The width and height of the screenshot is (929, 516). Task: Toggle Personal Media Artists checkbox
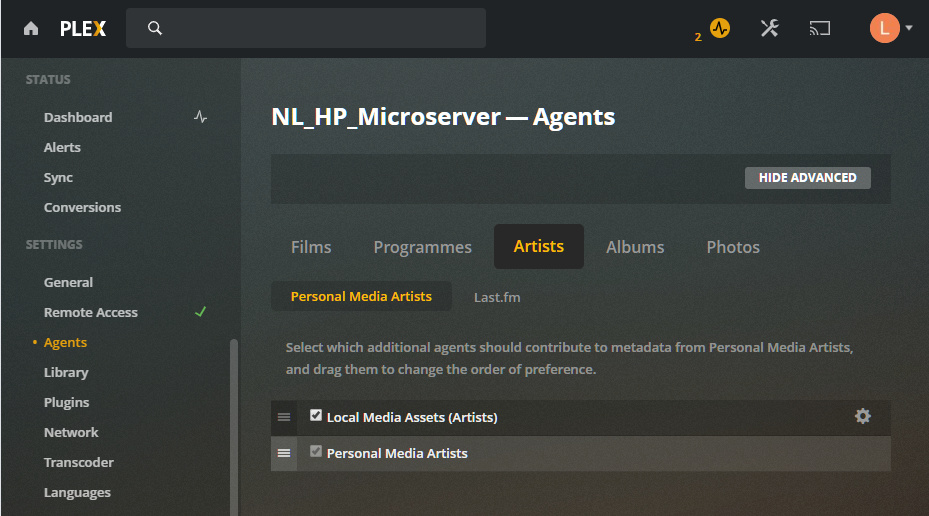coord(316,452)
